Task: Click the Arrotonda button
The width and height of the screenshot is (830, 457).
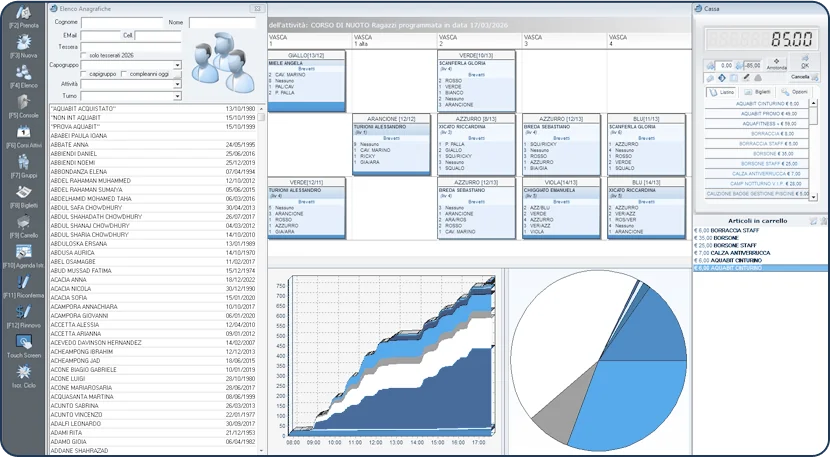Action: pos(777,64)
